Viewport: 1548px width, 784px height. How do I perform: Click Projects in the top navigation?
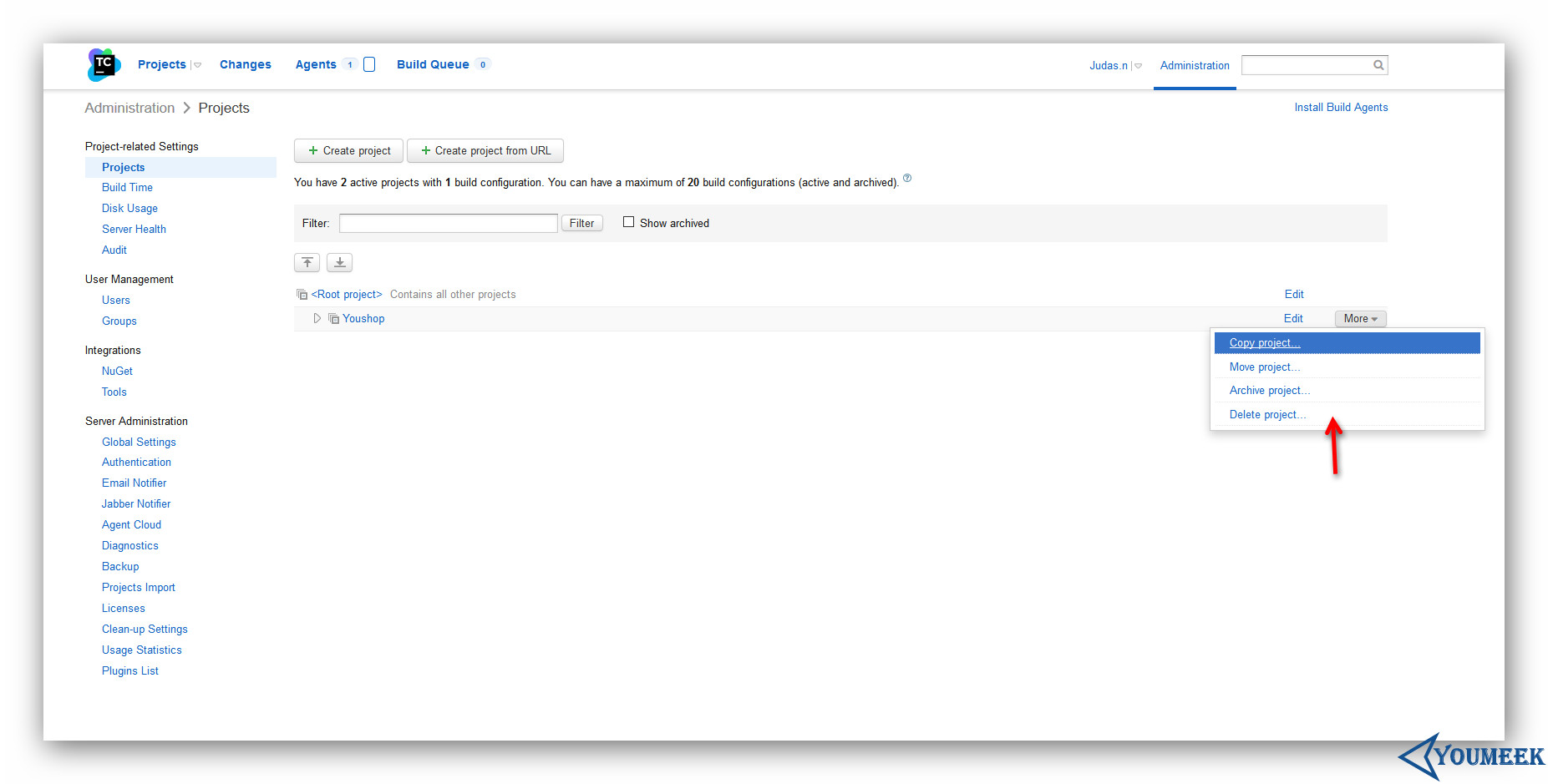(162, 64)
